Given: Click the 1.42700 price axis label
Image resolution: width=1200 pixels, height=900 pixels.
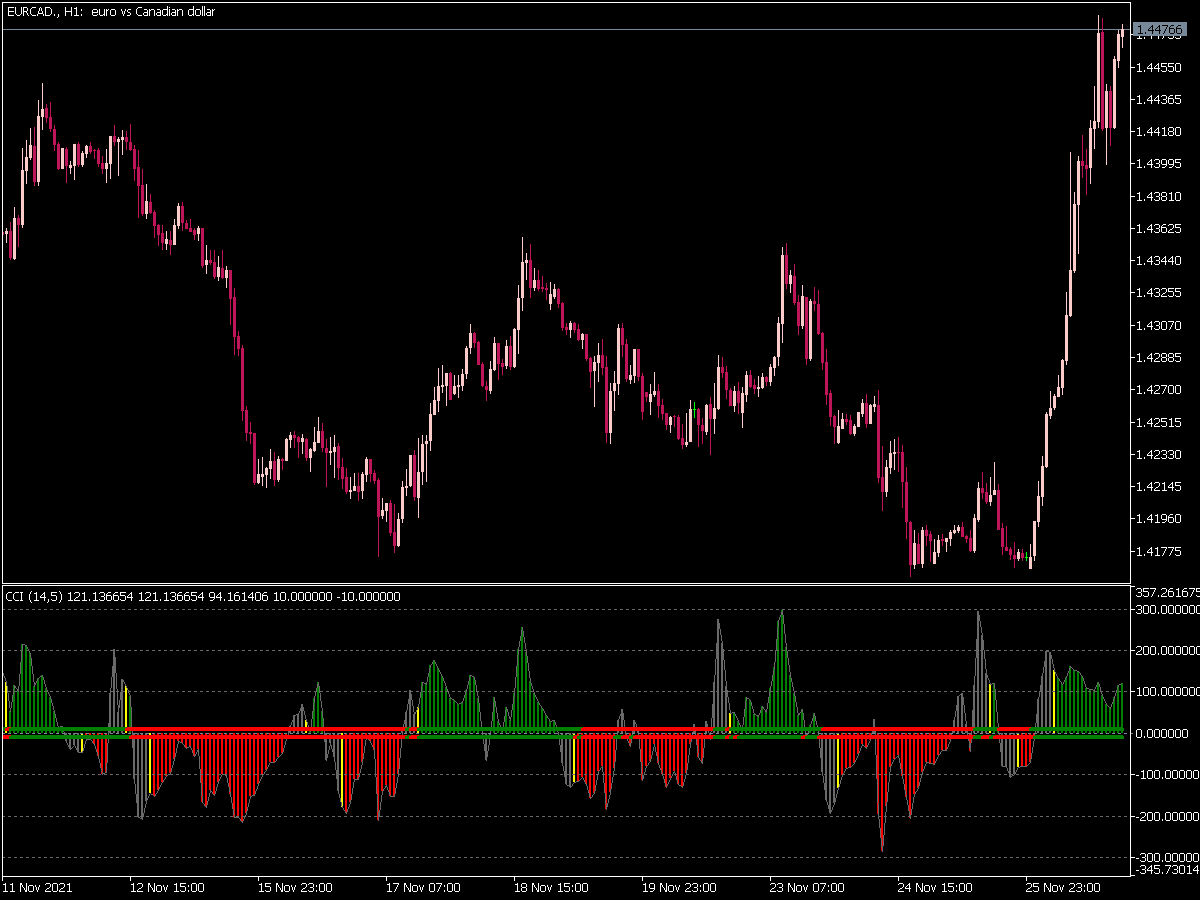Looking at the screenshot, I should 1160,389.
